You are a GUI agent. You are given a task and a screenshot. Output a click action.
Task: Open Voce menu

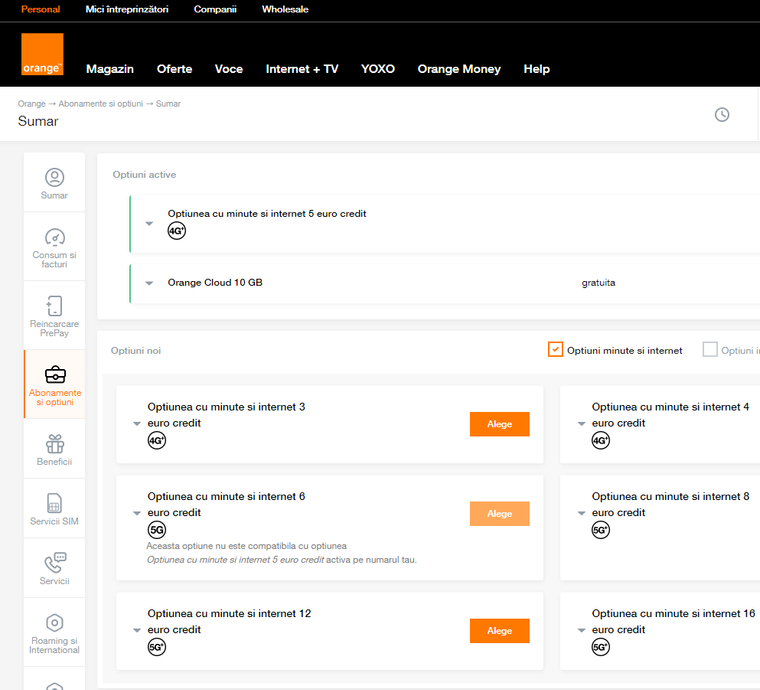(229, 69)
